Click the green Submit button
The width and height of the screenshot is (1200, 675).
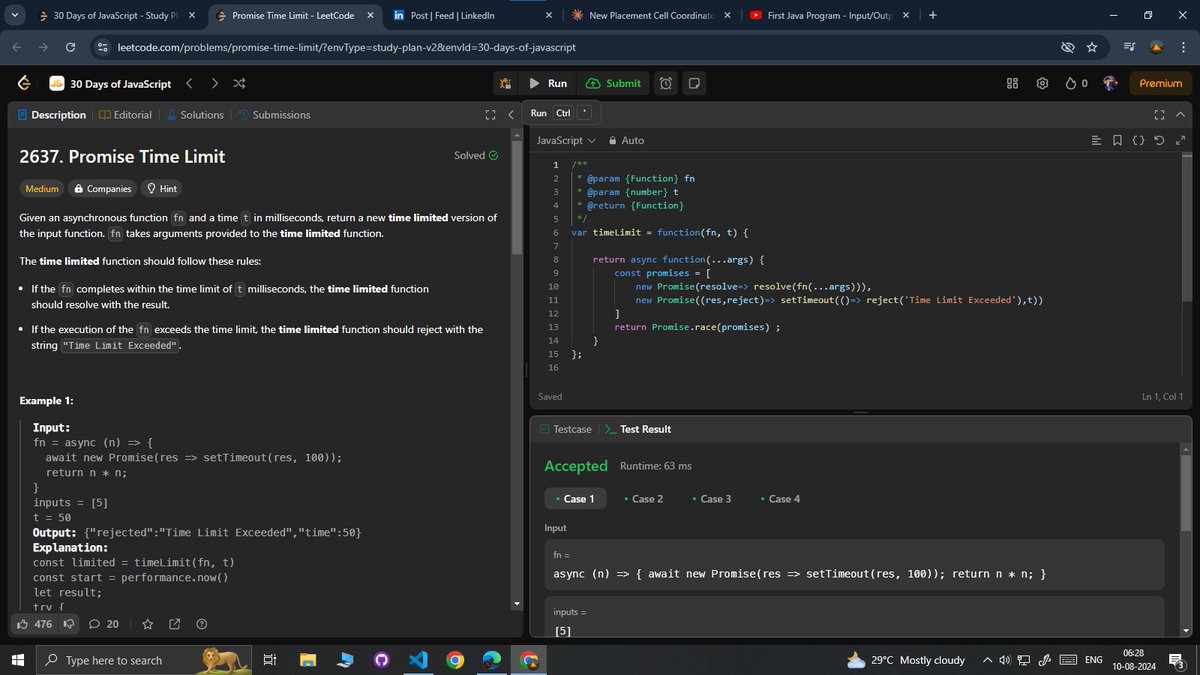pos(613,83)
